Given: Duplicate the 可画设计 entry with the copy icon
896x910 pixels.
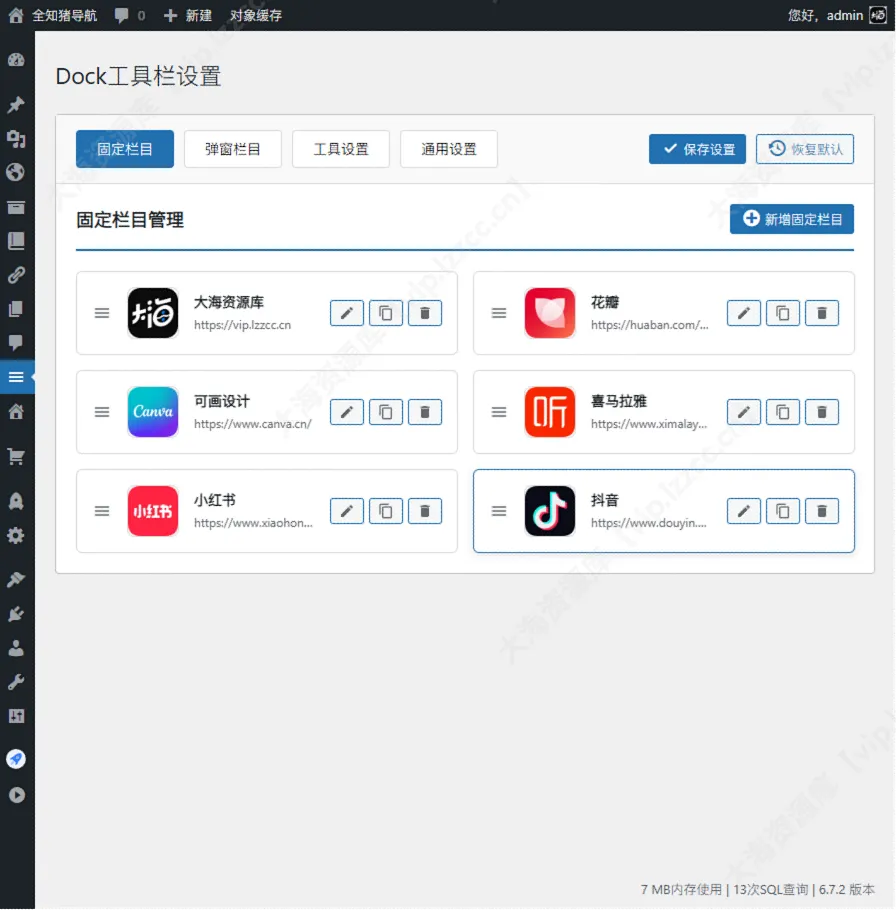Looking at the screenshot, I should [x=385, y=411].
